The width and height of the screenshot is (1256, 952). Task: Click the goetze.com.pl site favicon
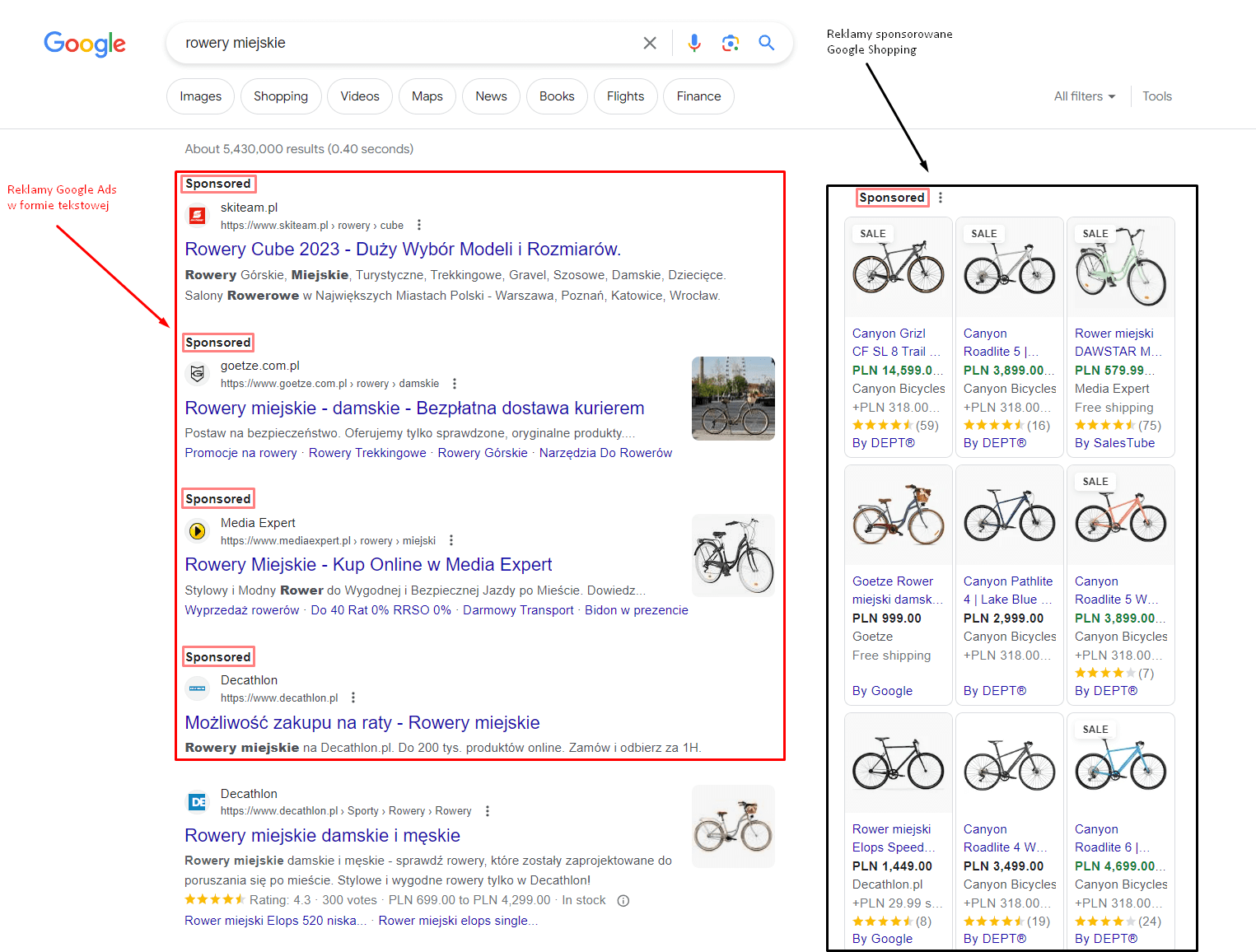click(x=198, y=374)
